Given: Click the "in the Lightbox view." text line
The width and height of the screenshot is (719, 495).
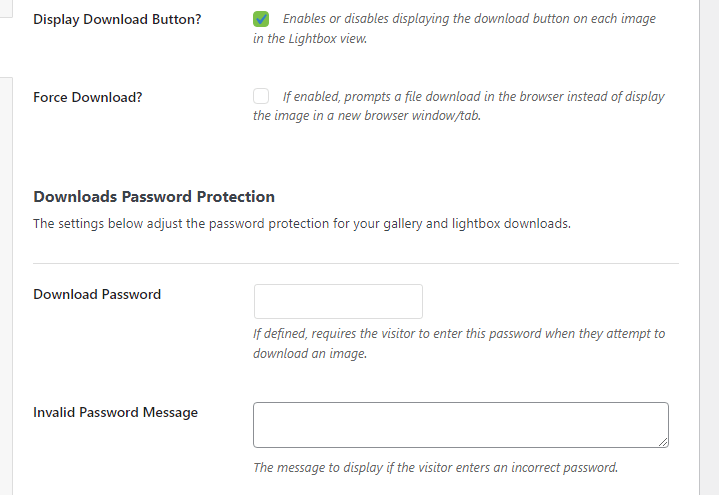Looking at the screenshot, I should coord(309,38).
